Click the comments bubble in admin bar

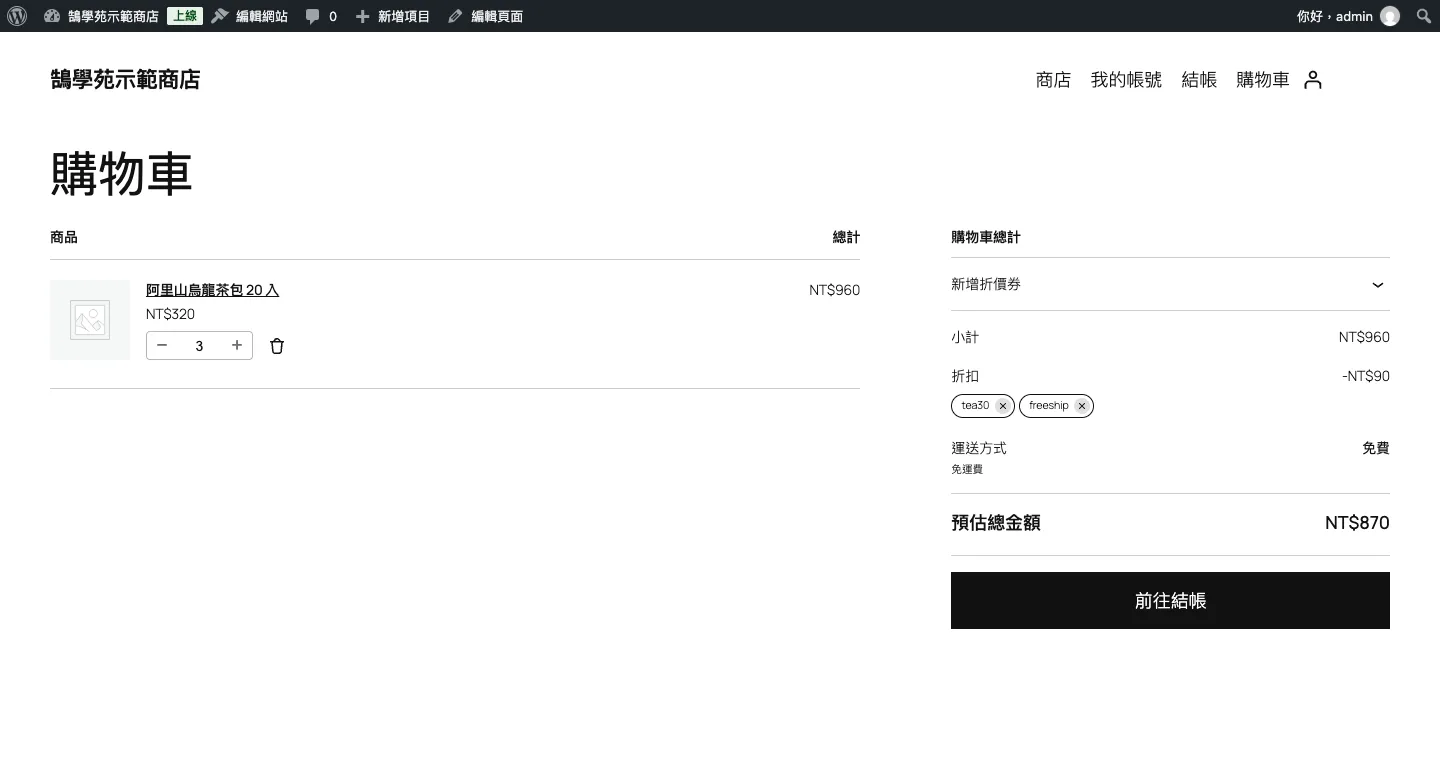coord(321,16)
